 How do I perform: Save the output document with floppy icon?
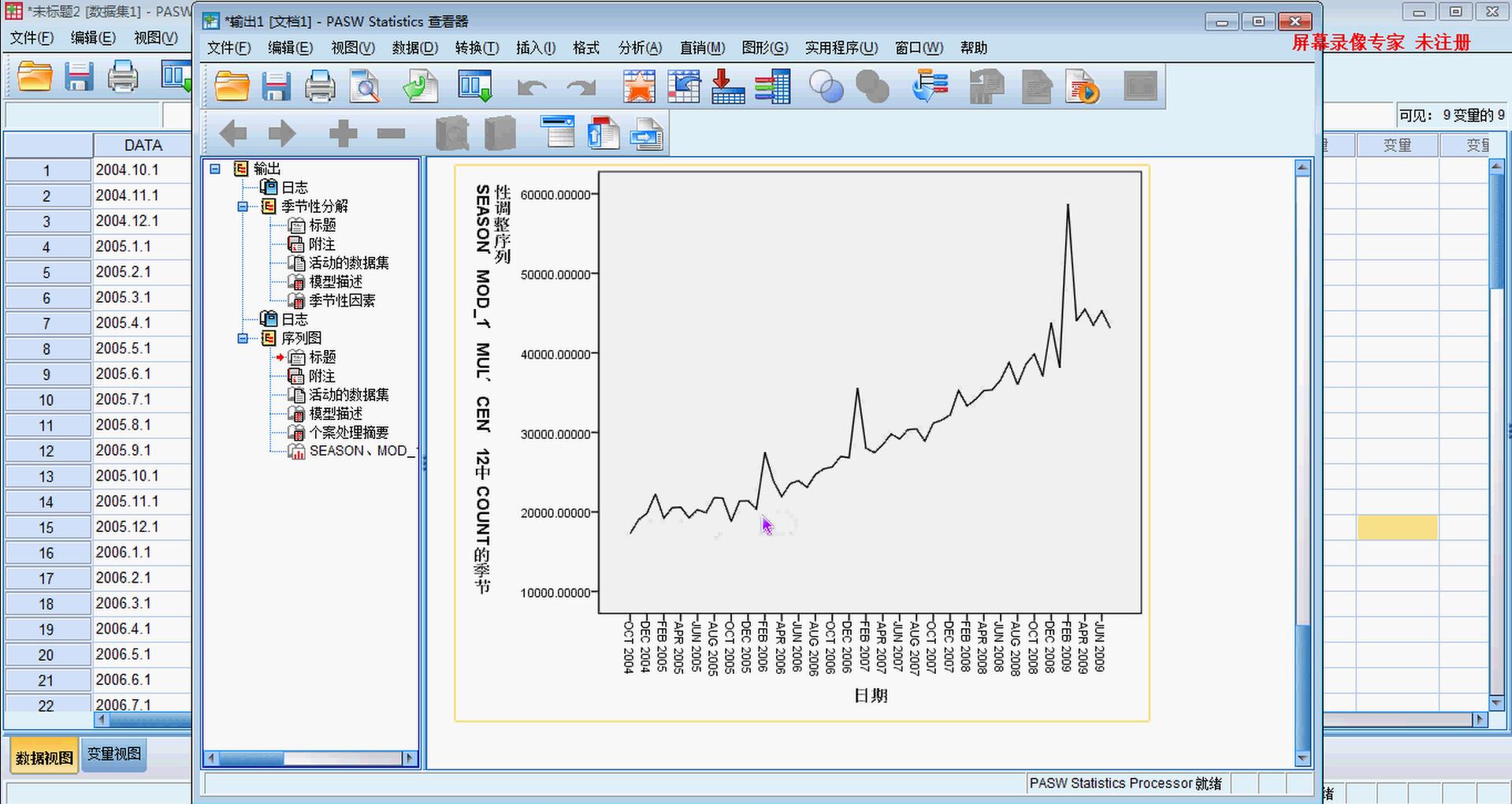[276, 86]
